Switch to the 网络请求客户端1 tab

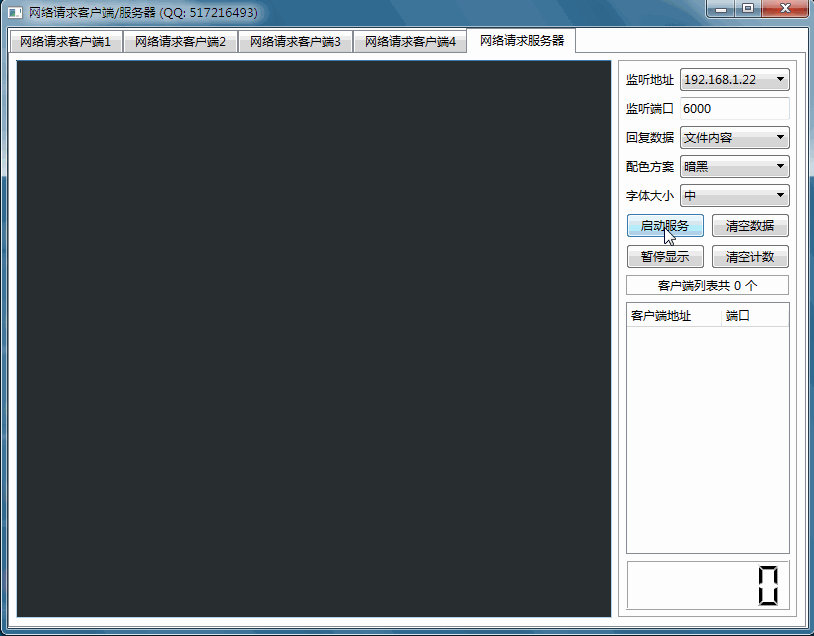click(65, 42)
